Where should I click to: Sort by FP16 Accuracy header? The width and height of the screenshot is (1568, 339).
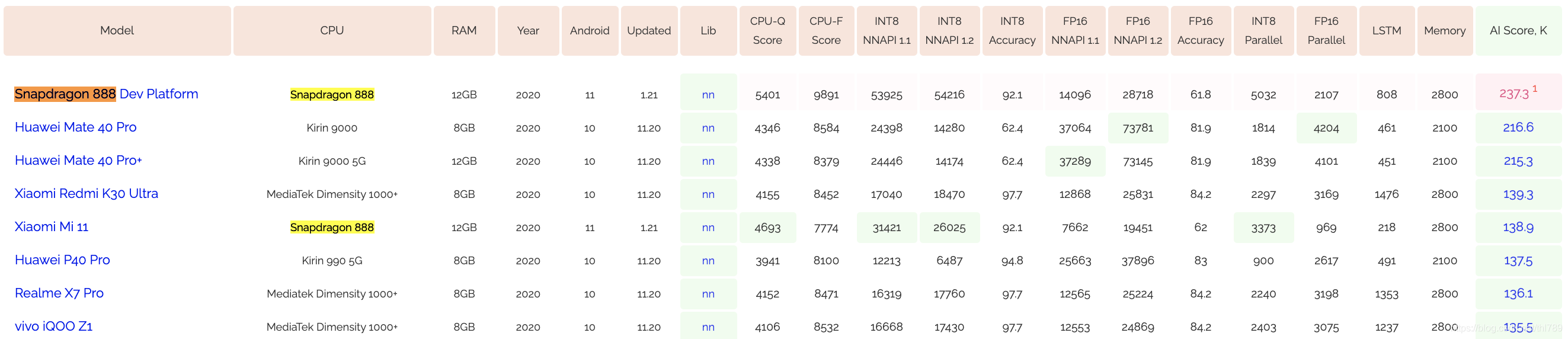(1201, 30)
